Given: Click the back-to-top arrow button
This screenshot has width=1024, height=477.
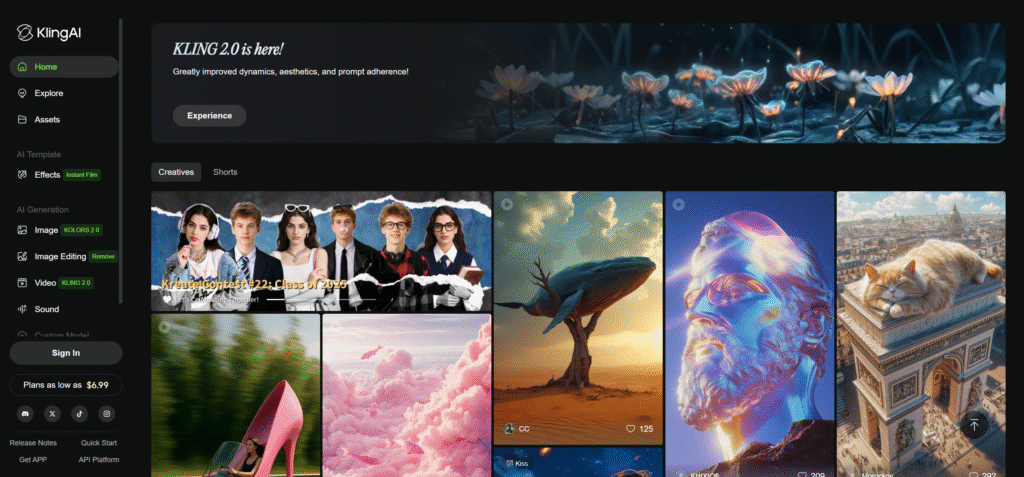Looking at the screenshot, I should tap(974, 425).
